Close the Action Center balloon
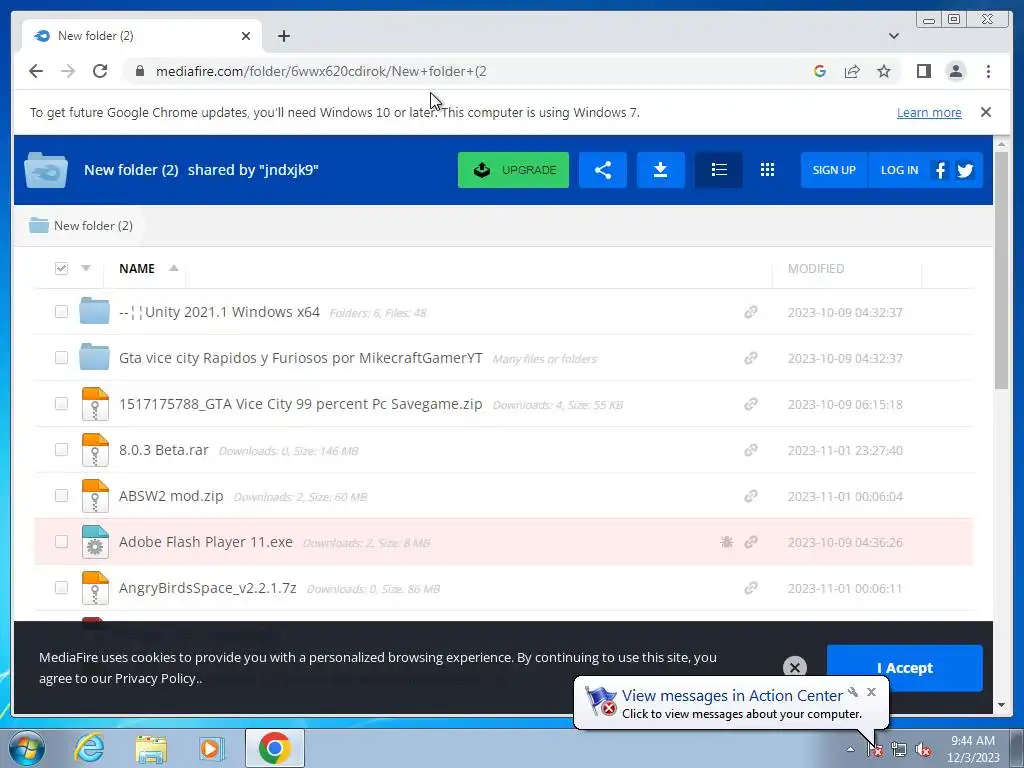Screen dimensions: 1024x768 871,692
